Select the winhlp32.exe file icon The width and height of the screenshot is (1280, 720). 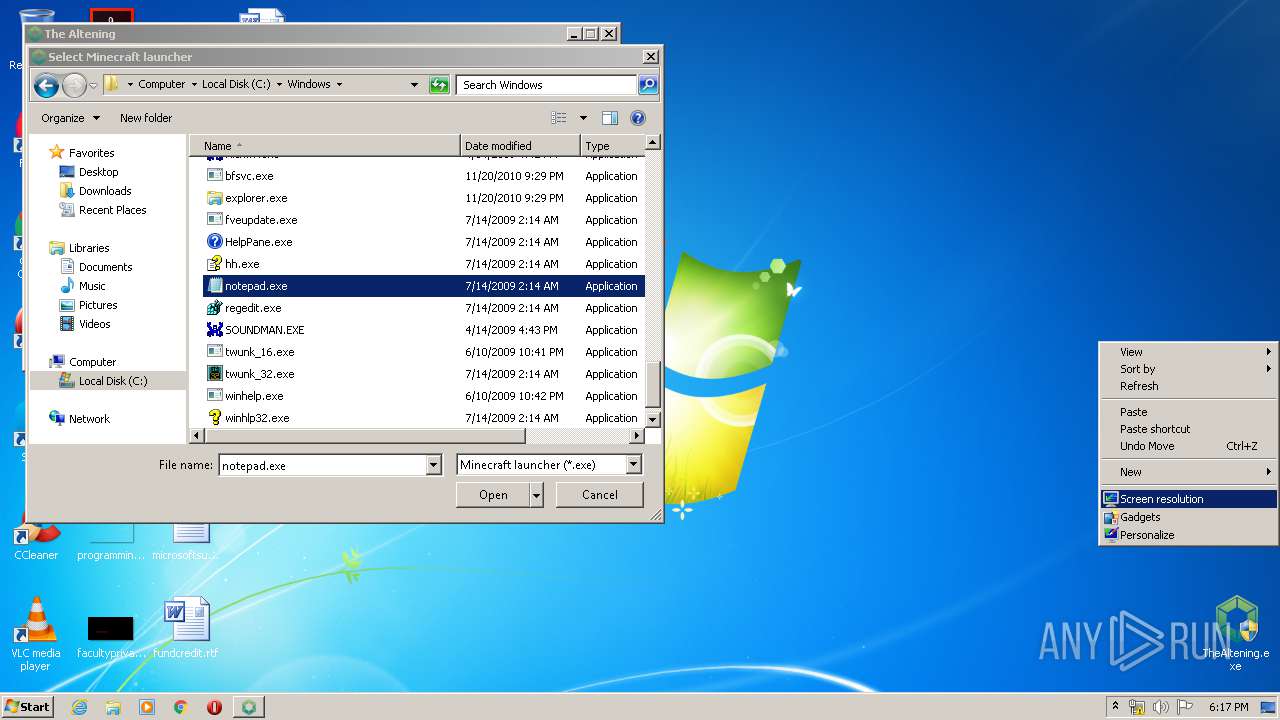(214, 418)
